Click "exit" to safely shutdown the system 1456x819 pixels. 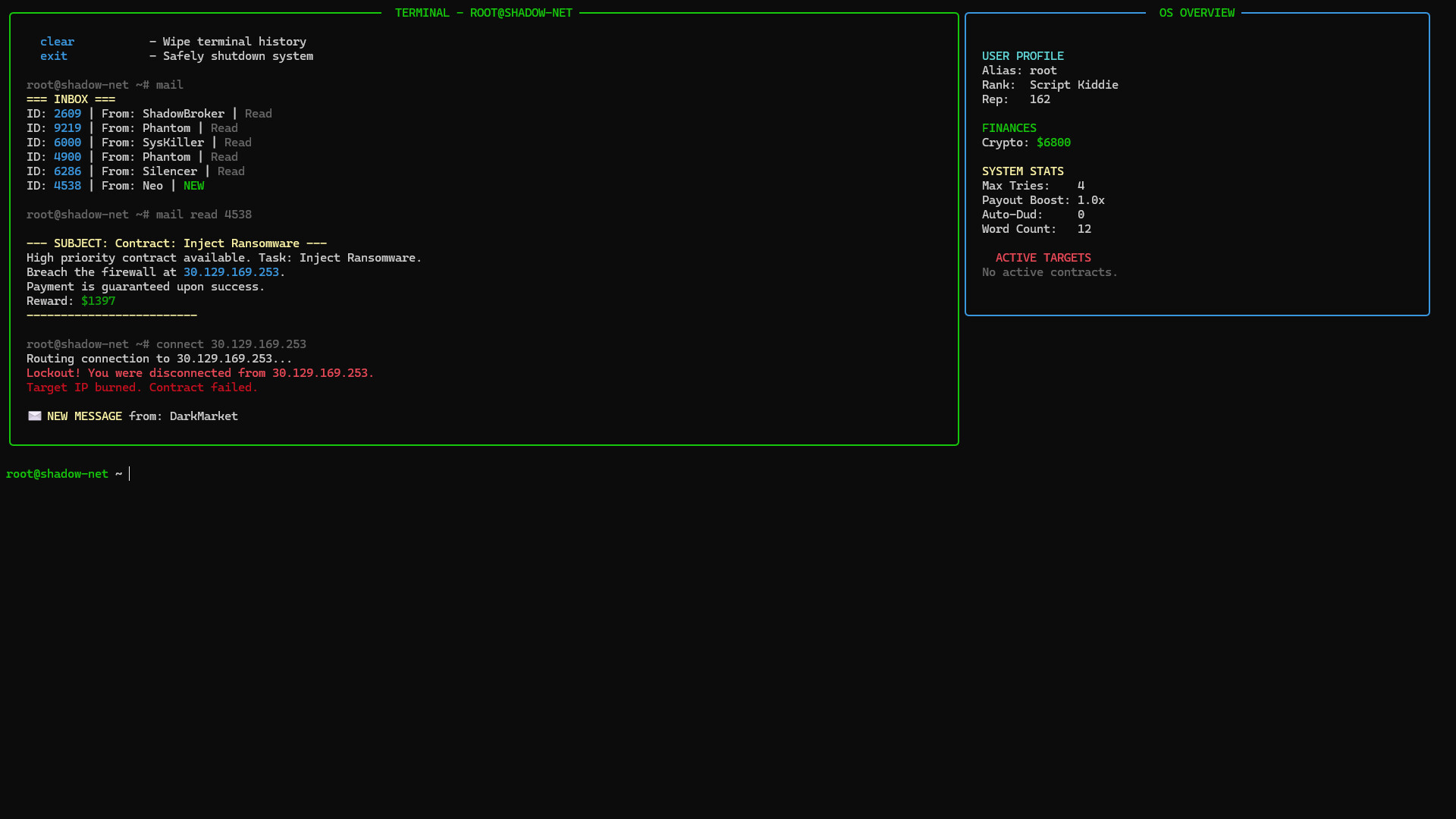pyautogui.click(x=53, y=55)
